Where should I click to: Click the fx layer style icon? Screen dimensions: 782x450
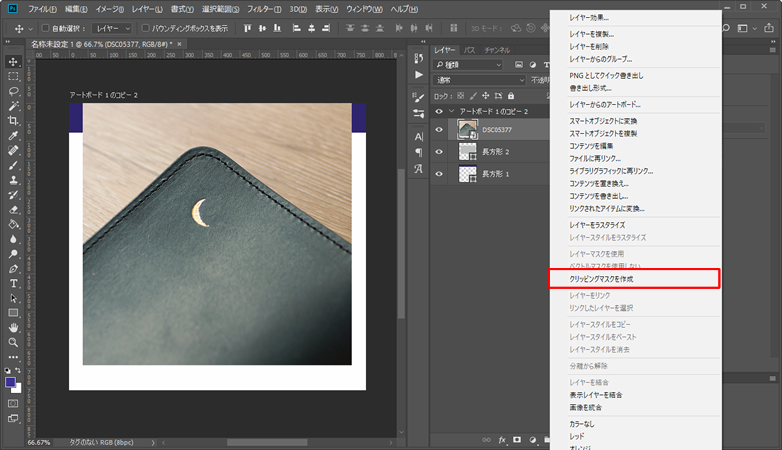click(x=502, y=440)
